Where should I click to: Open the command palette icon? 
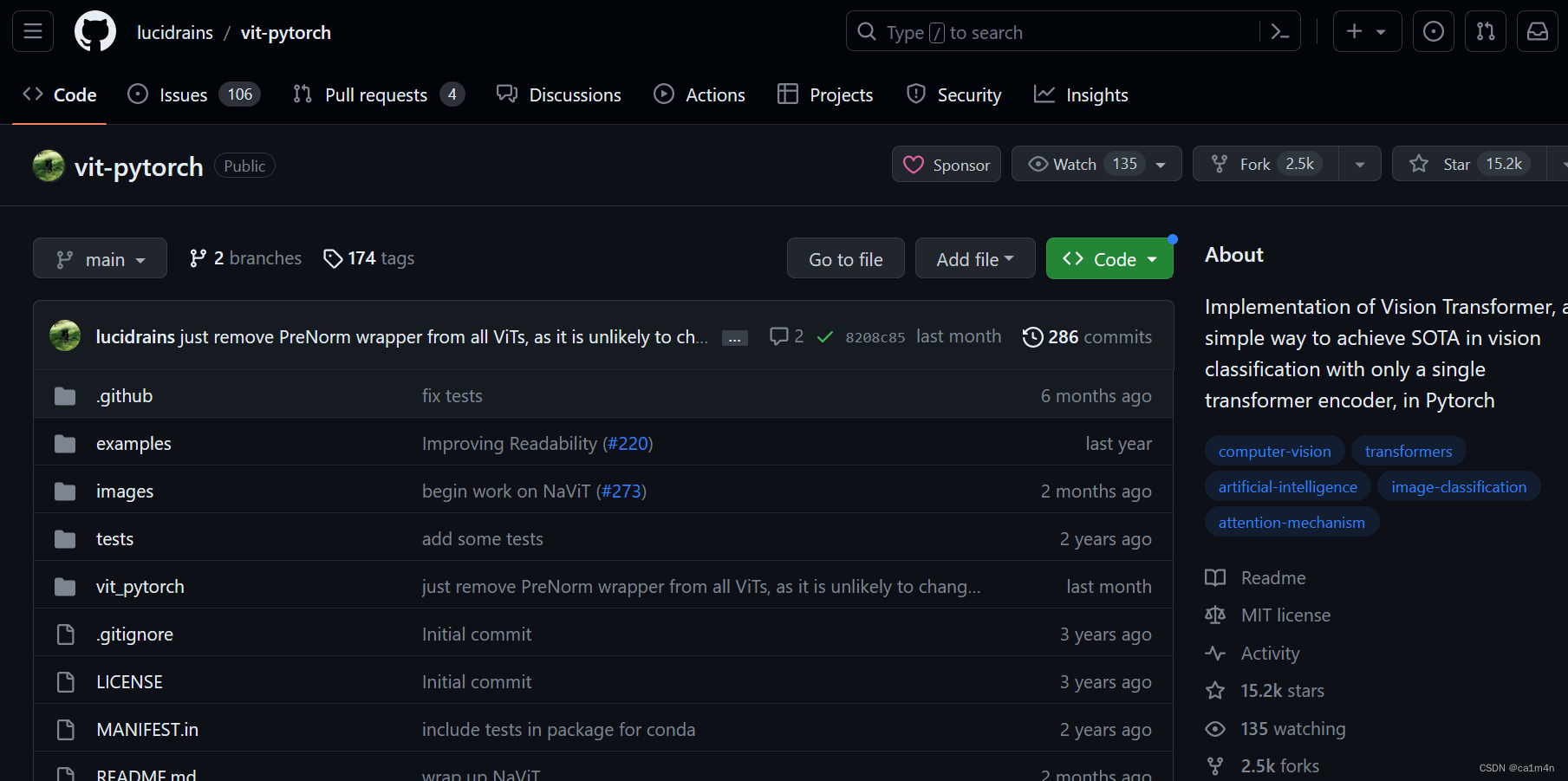tap(1279, 32)
